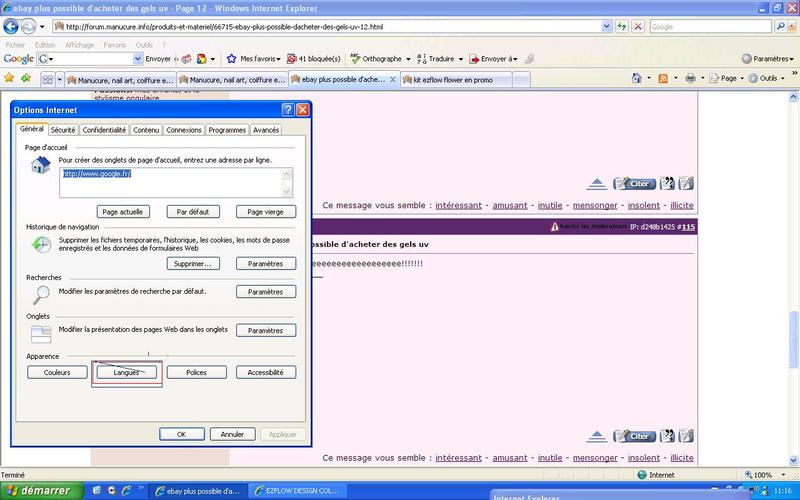Open the Avancés tab in Options Internet

click(x=266, y=130)
